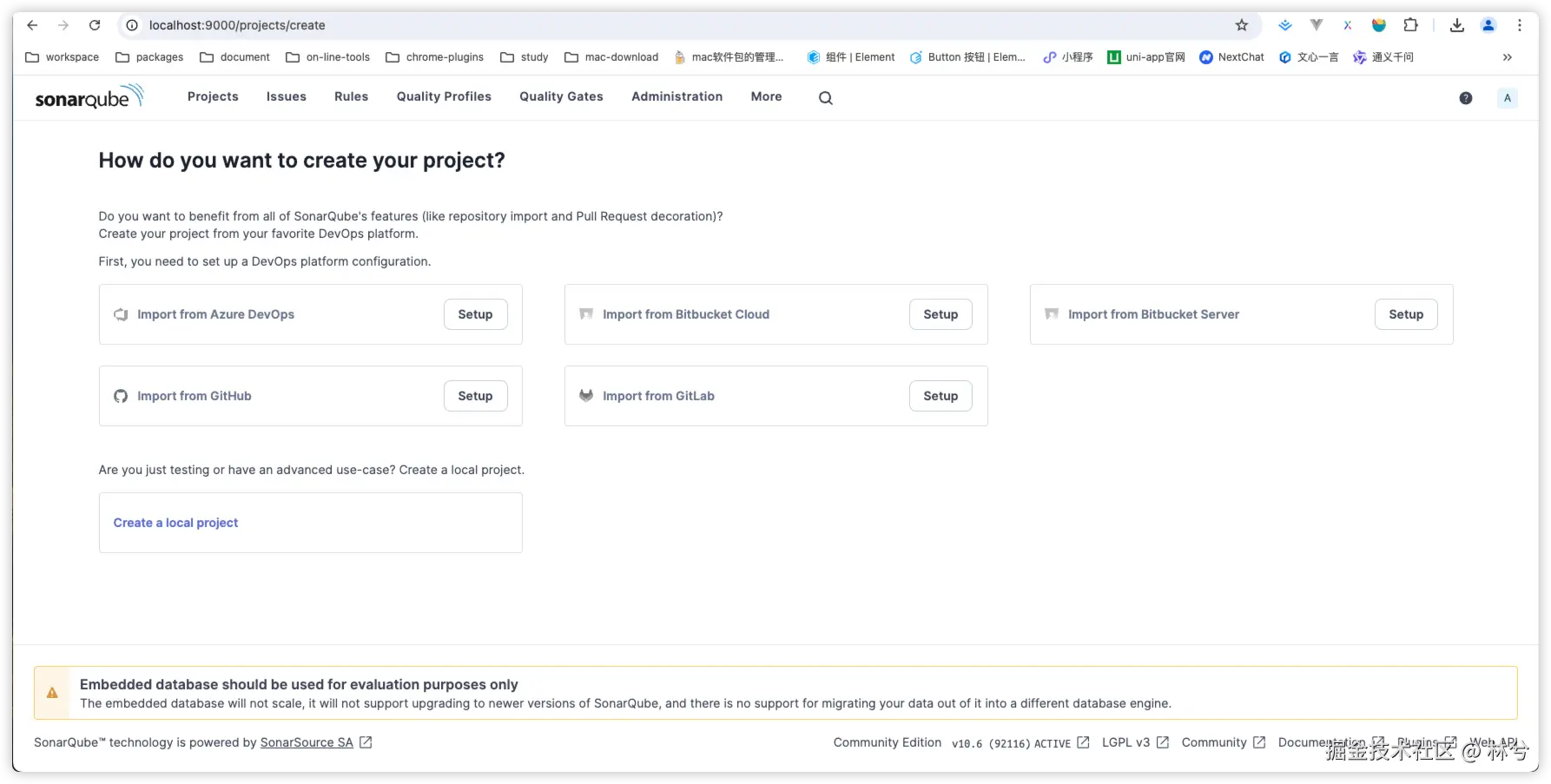1551x784 pixels.
Task: Open the v10.6 (92116) ACTIVE version link
Action: coord(1020,743)
